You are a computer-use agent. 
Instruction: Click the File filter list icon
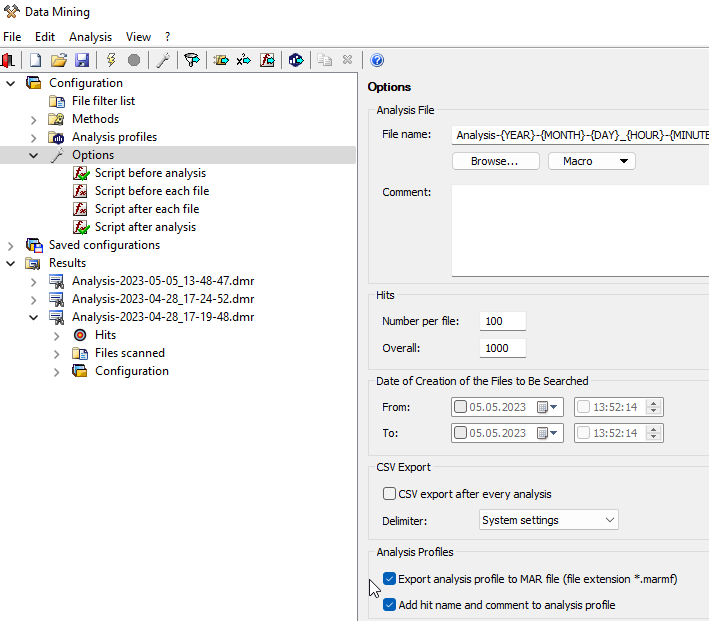point(57,101)
